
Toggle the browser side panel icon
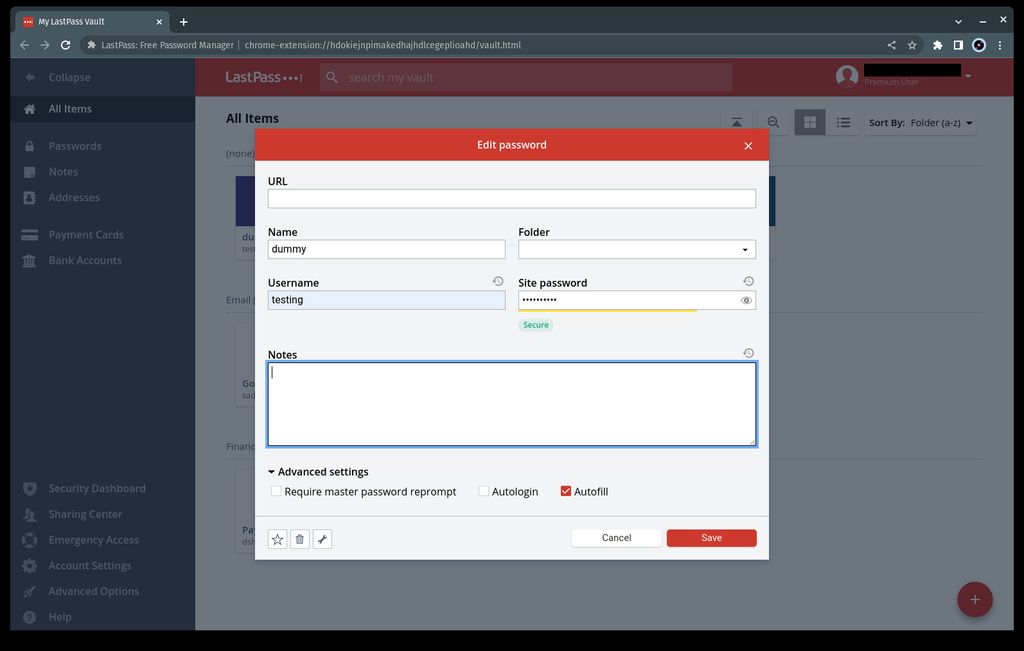click(958, 45)
